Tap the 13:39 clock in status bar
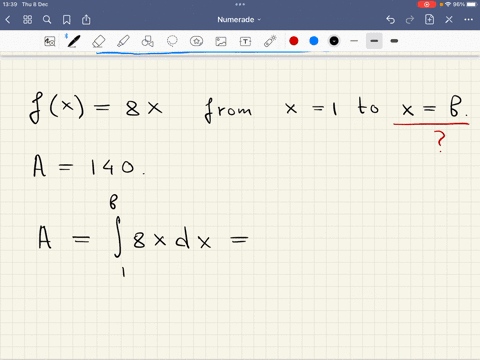This screenshot has height=360, width=480. pos(9,4)
